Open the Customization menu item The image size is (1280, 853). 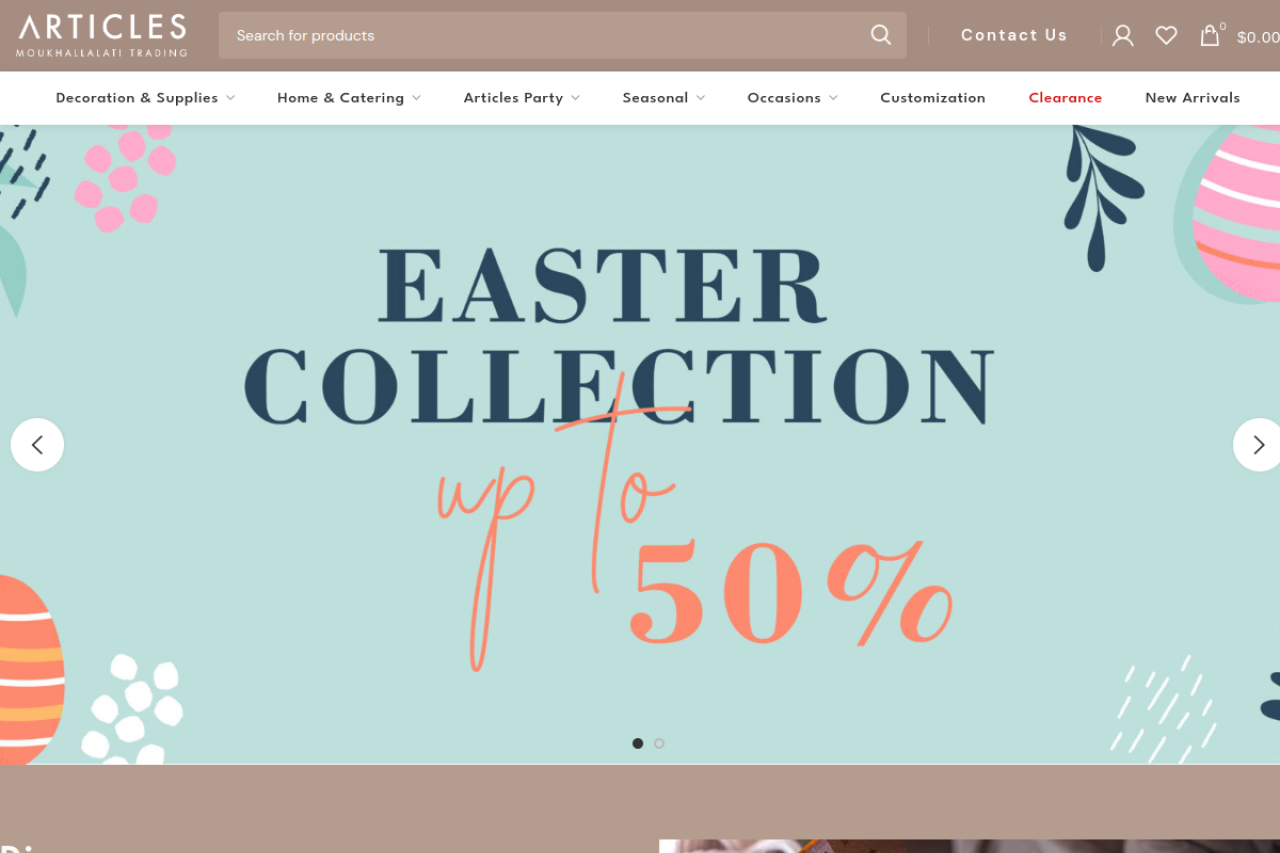(933, 98)
